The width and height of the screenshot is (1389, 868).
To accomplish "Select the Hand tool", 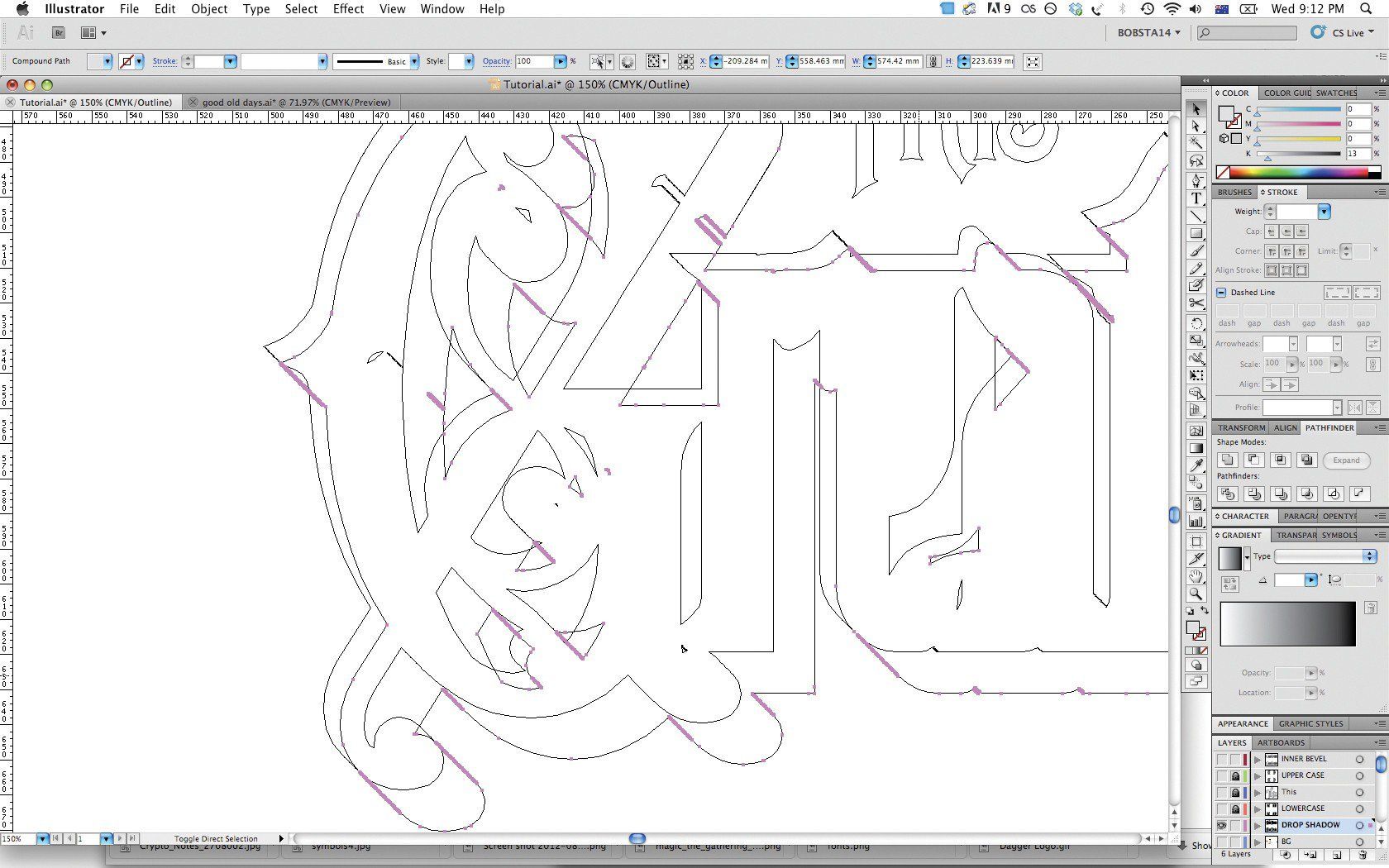I will coord(1196,576).
